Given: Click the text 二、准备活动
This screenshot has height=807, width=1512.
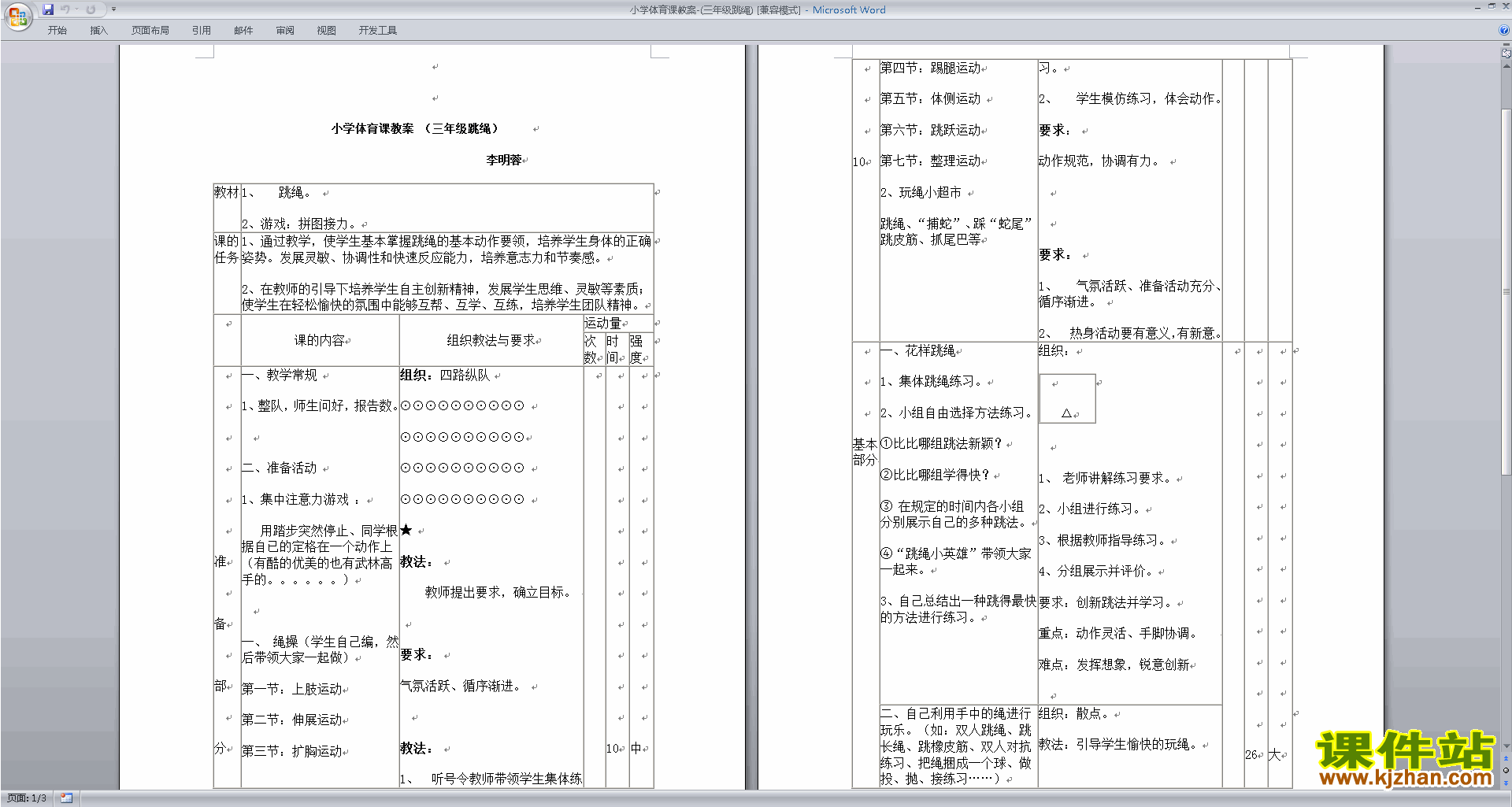Looking at the screenshot, I should pos(280,468).
